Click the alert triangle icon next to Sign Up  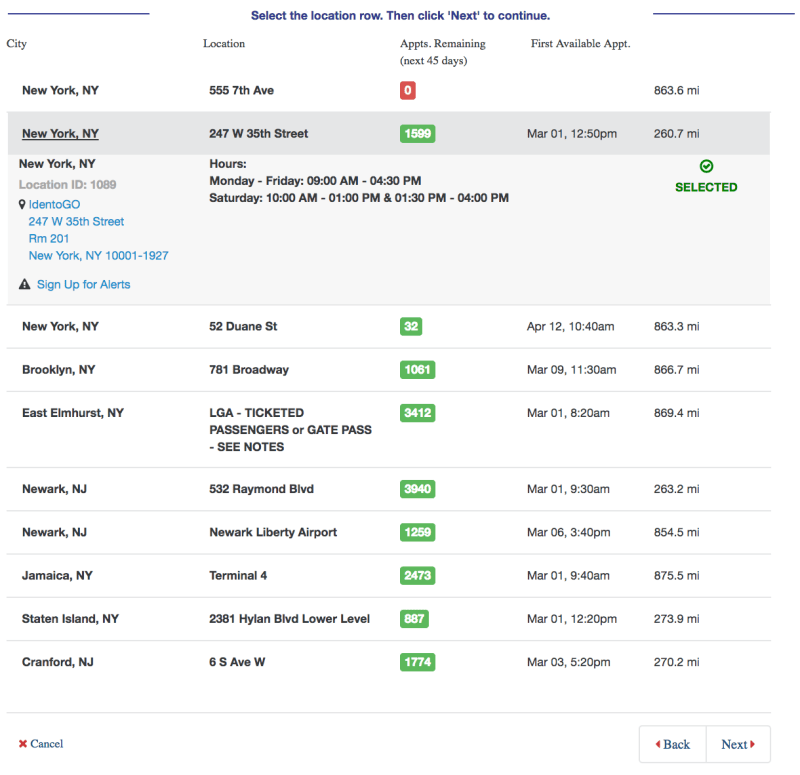coord(24,284)
